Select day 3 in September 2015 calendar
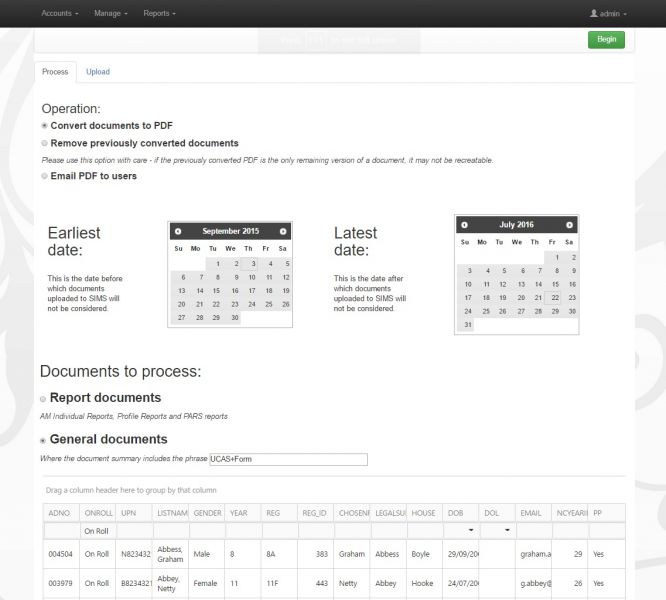666x600 pixels. 249,264
